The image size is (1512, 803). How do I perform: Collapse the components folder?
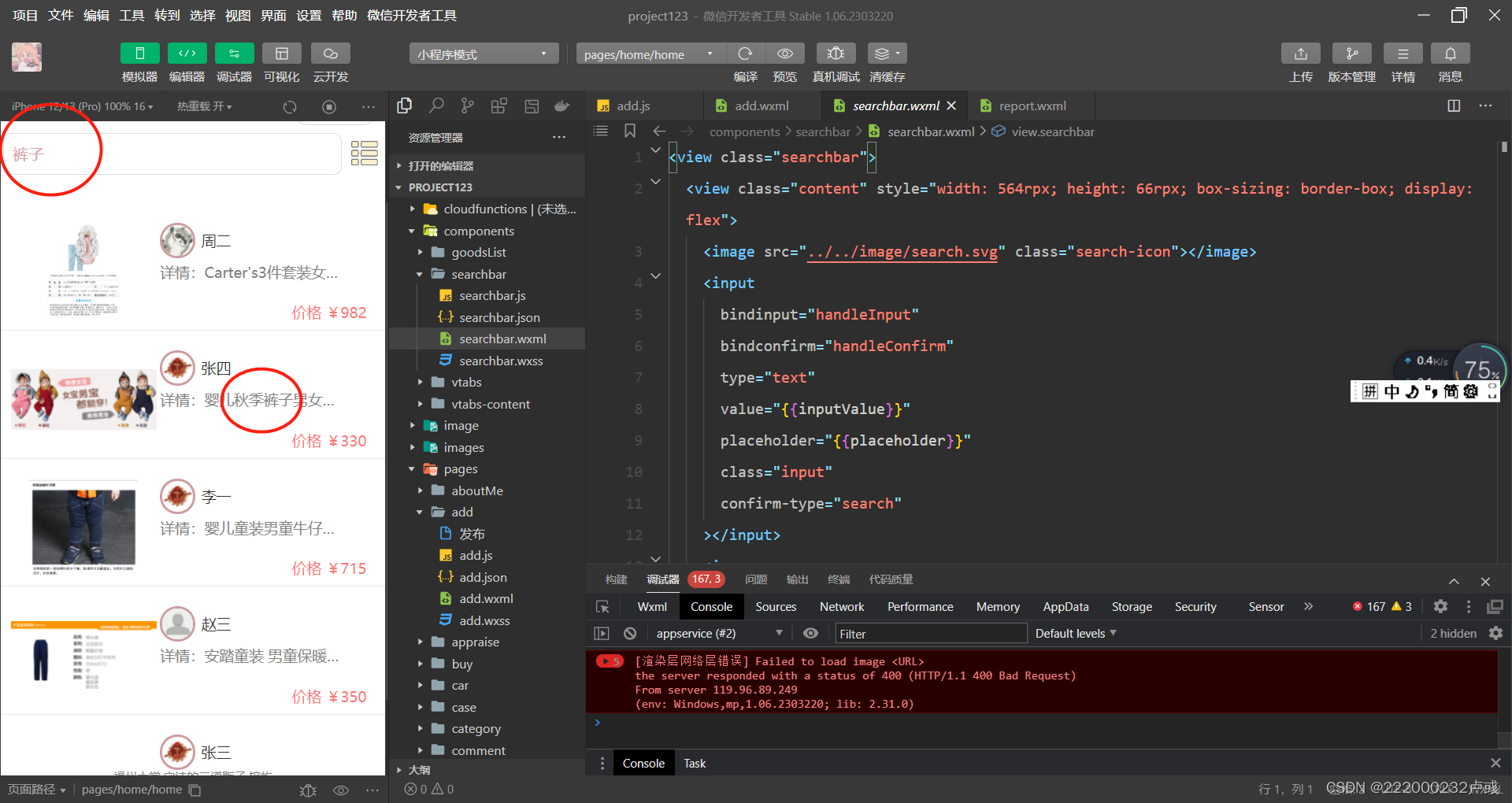pos(412,231)
